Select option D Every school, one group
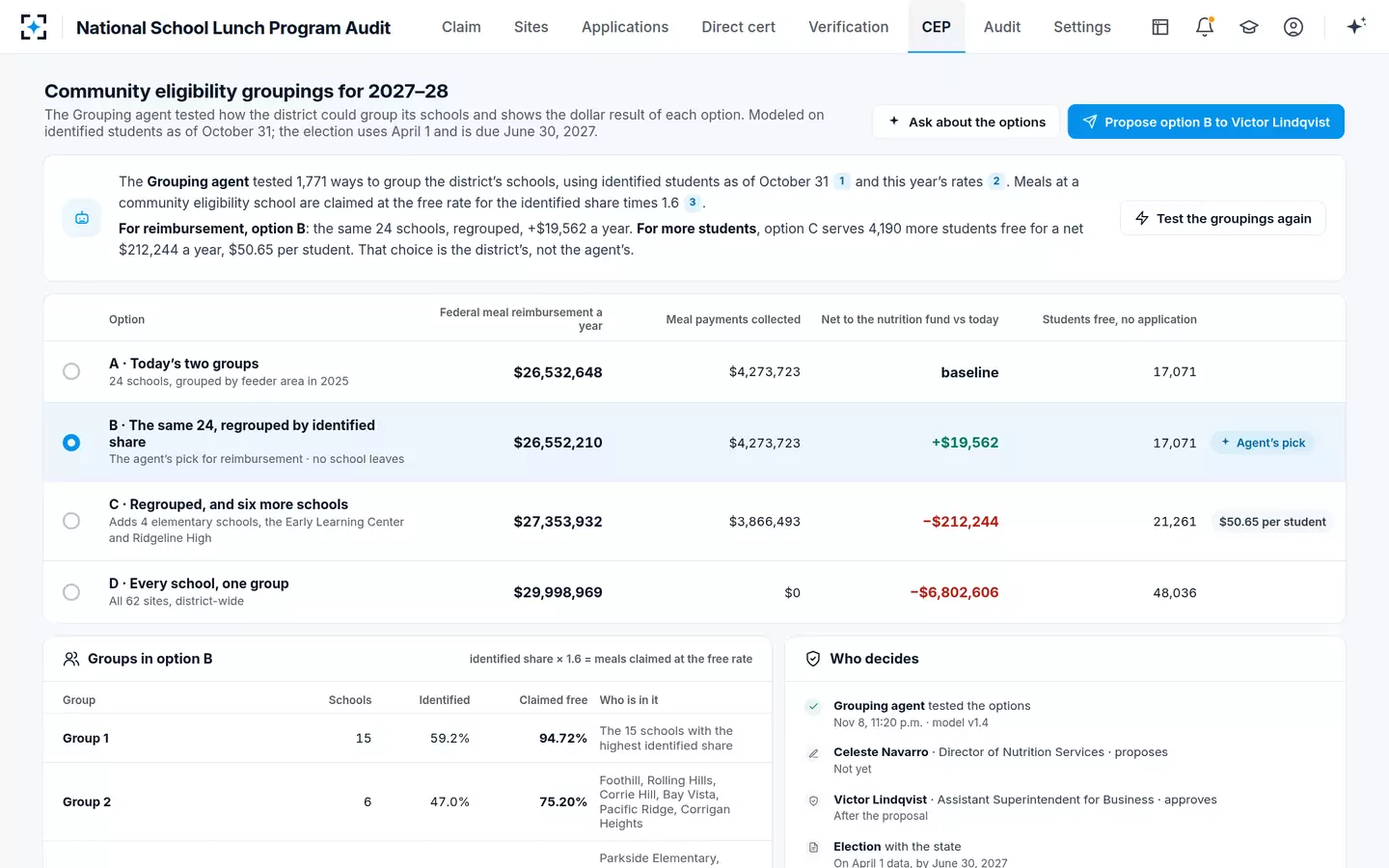The image size is (1389, 868). coord(71,592)
